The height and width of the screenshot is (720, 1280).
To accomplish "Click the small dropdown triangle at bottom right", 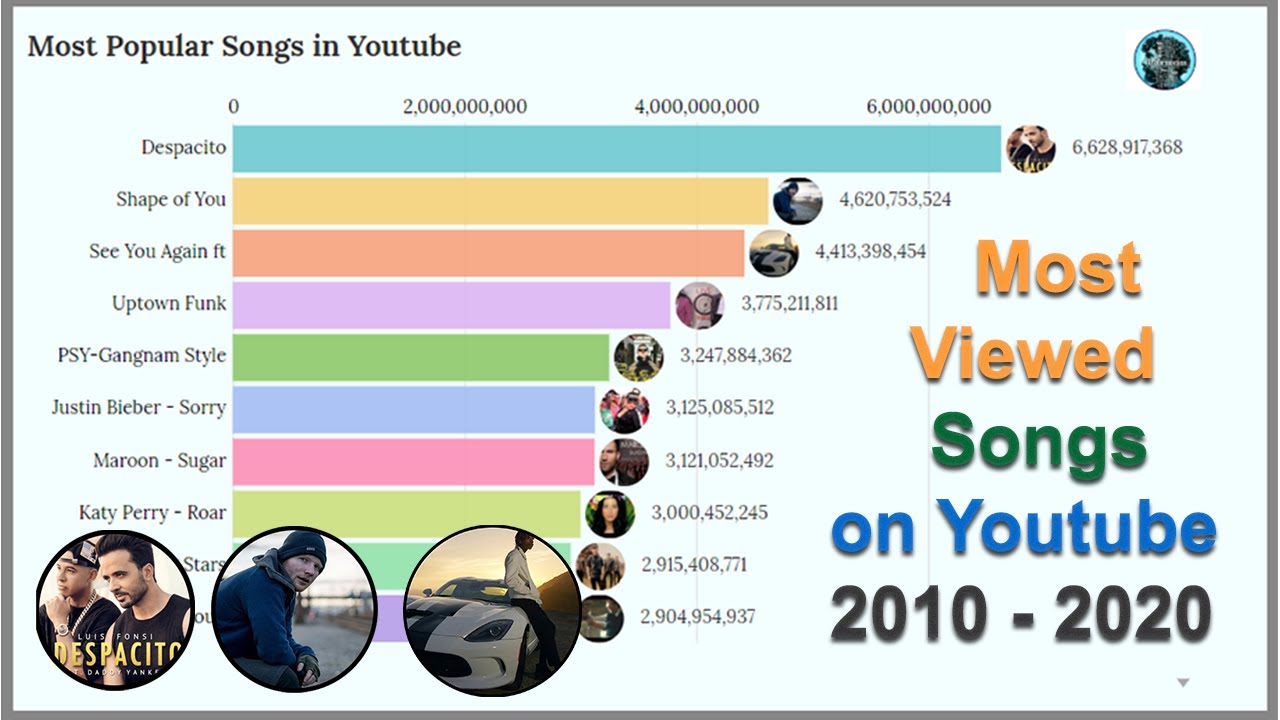I will click(x=1183, y=683).
